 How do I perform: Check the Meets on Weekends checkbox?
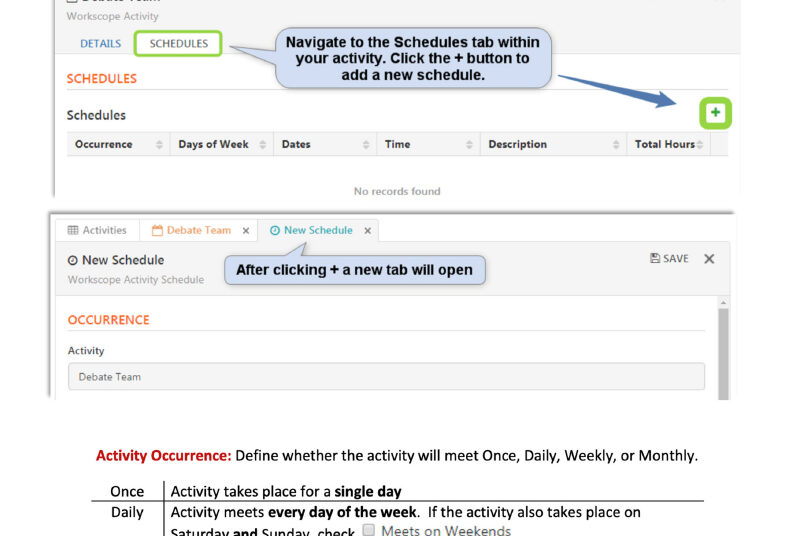tap(369, 530)
